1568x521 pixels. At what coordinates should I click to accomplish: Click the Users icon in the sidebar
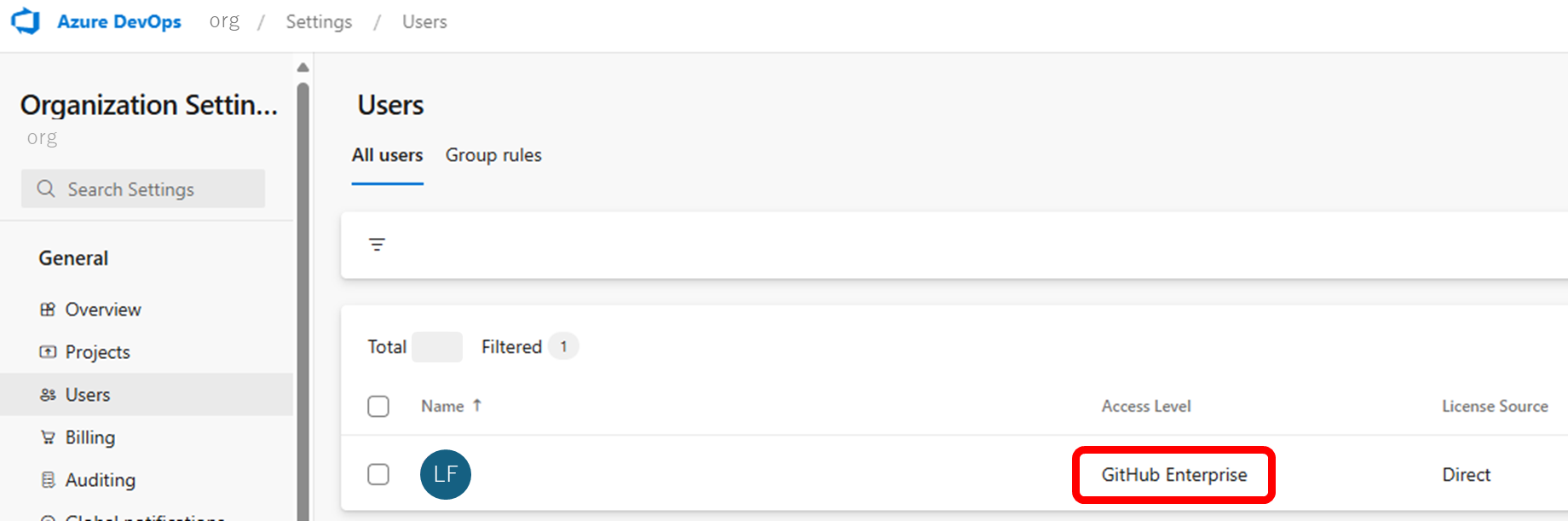[x=48, y=395]
